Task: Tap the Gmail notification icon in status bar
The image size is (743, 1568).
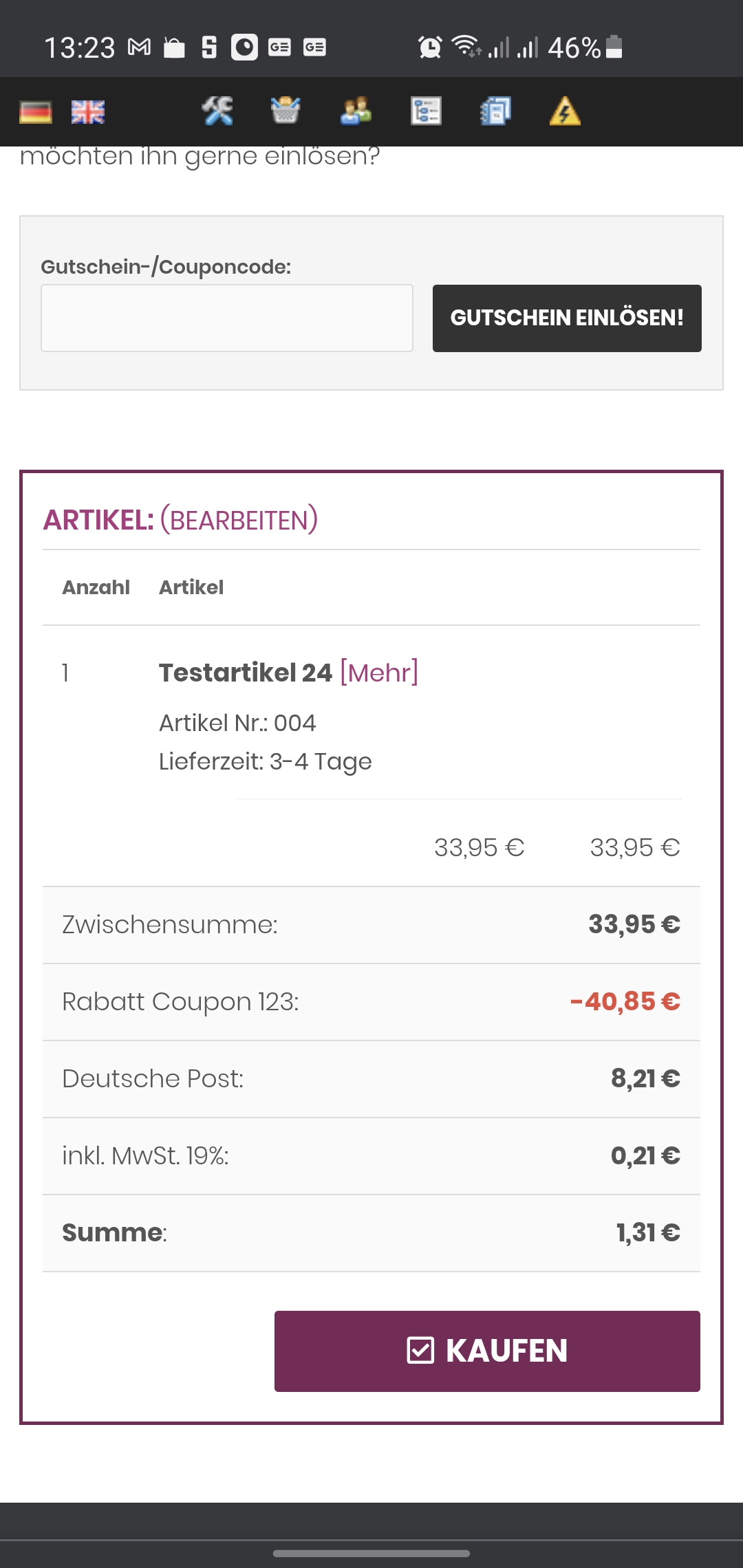Action: point(140,47)
